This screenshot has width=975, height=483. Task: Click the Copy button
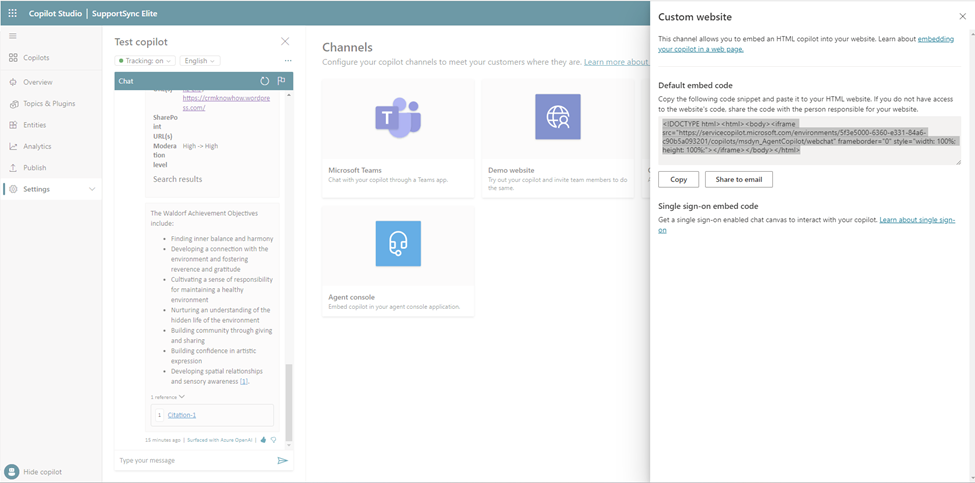tap(678, 179)
